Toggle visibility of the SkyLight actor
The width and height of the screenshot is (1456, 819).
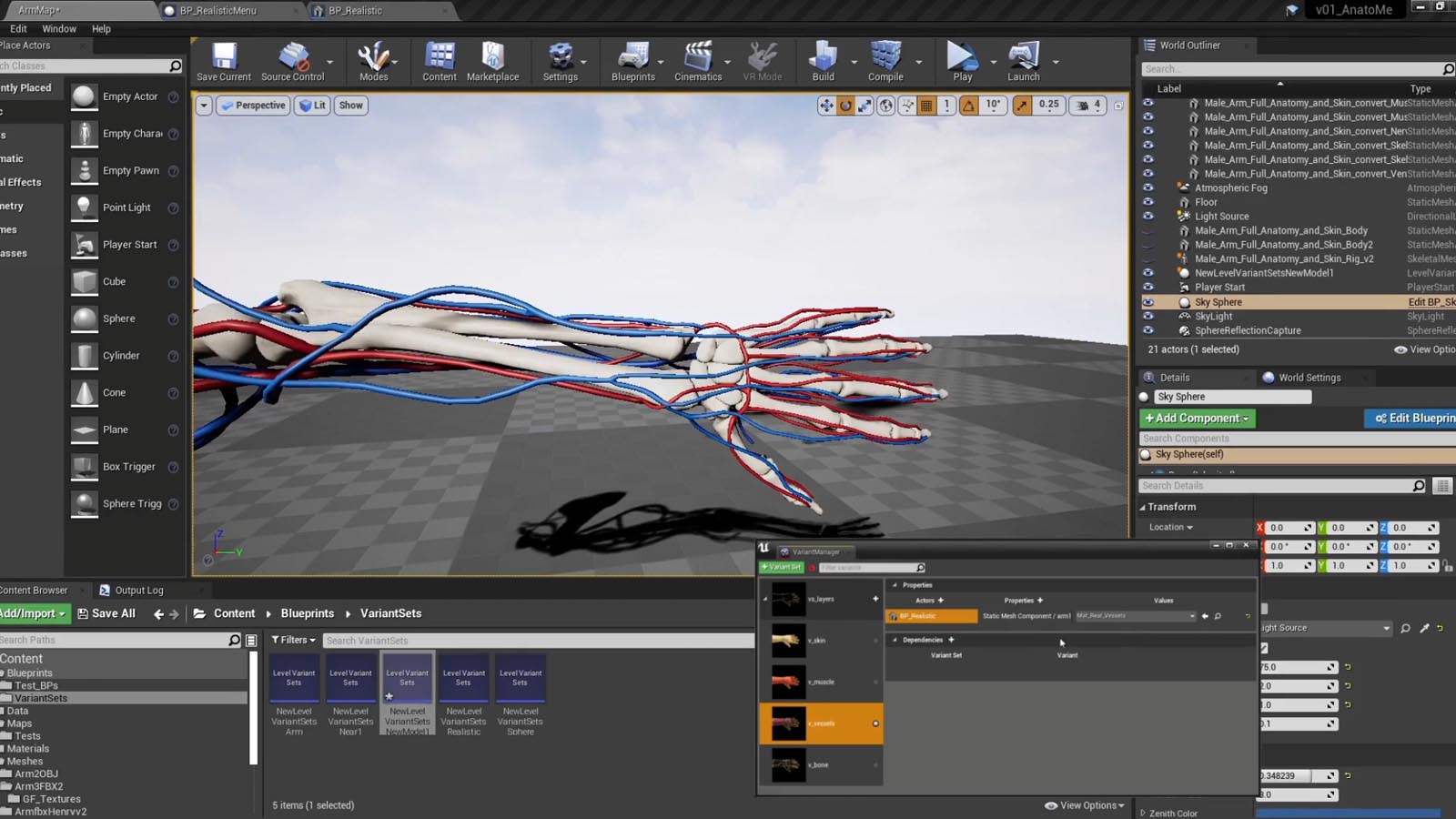1148,317
